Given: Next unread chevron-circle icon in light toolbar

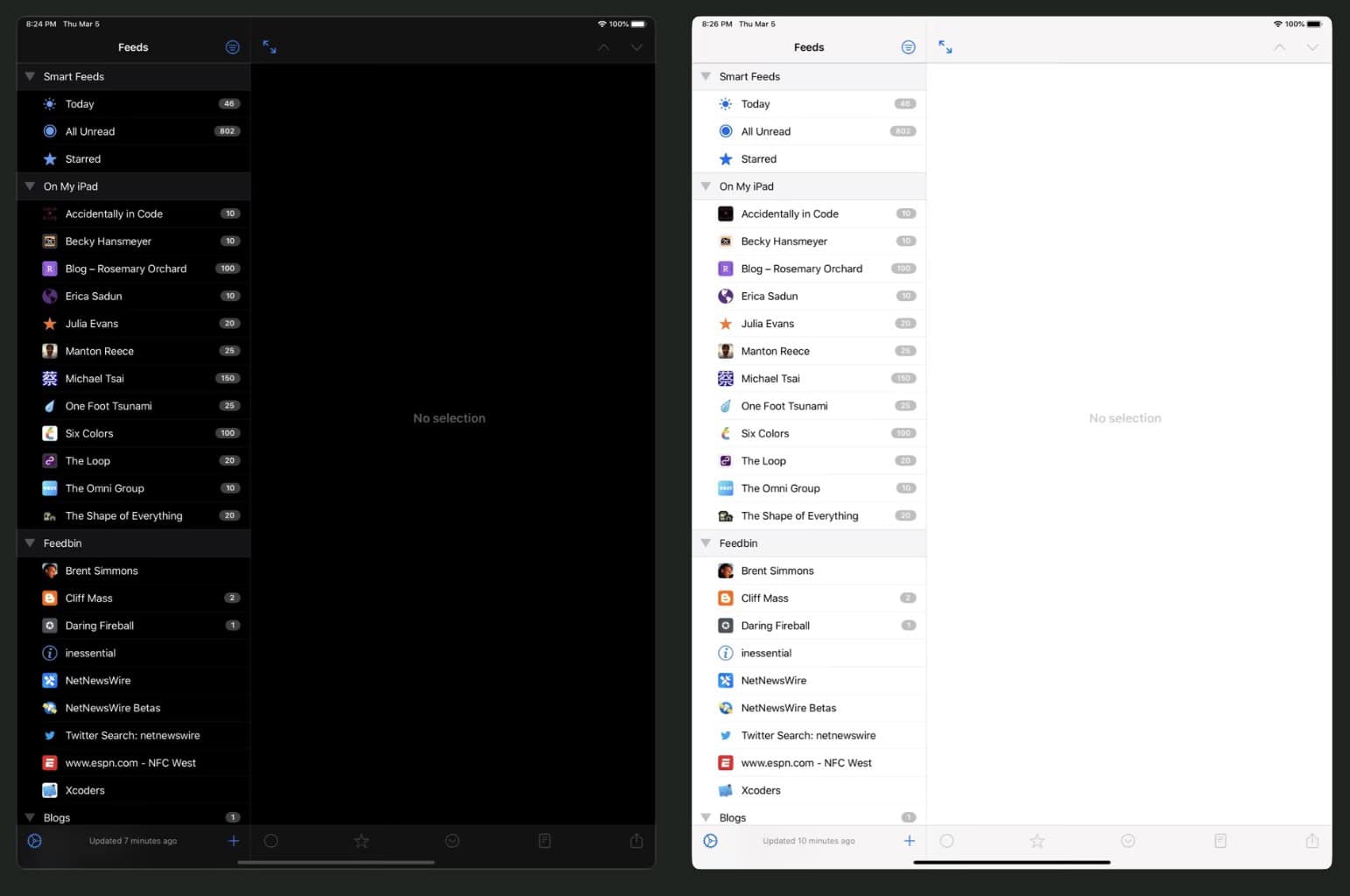Looking at the screenshot, I should pyautogui.click(x=1129, y=841).
